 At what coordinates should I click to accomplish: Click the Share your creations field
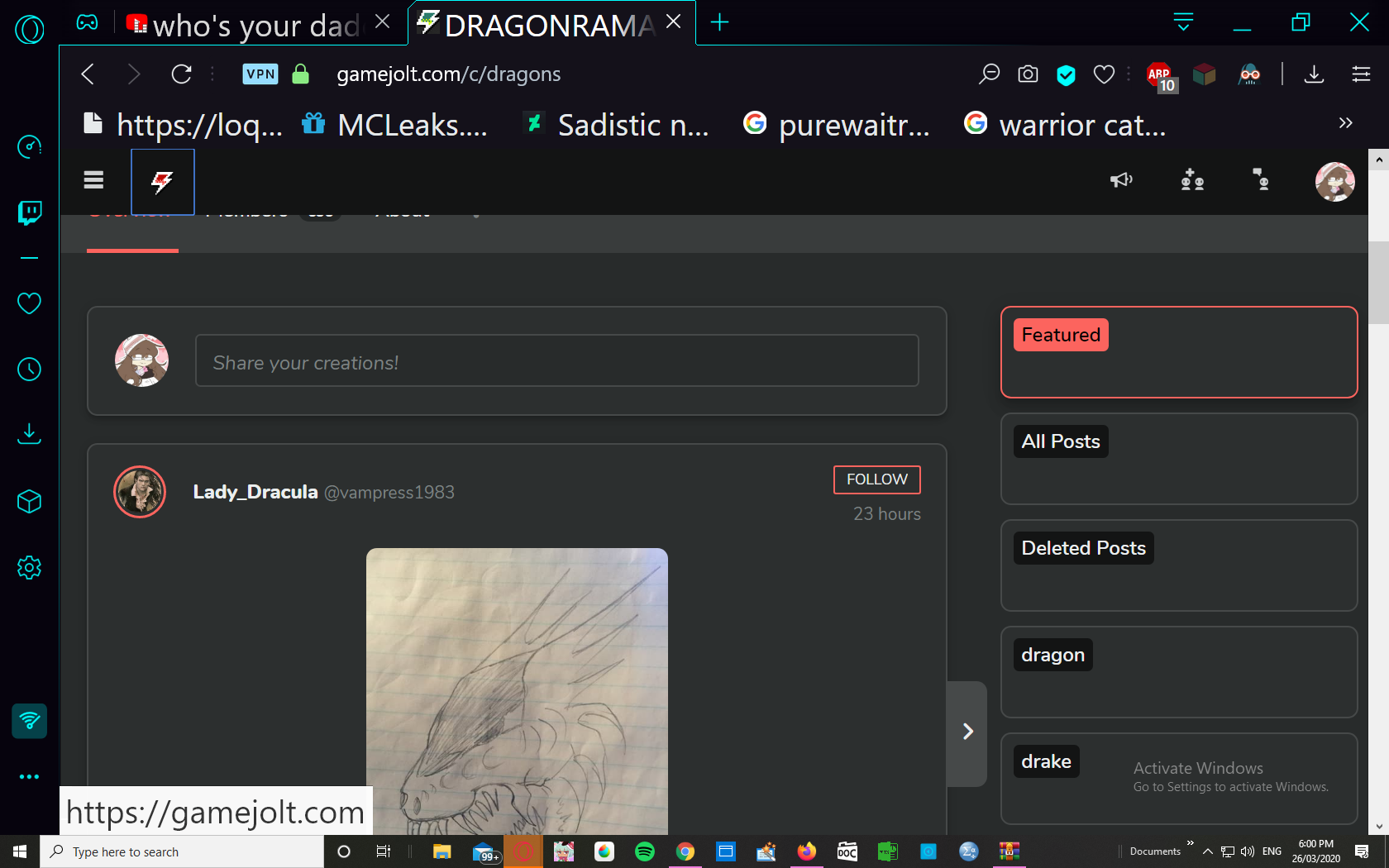[x=556, y=361]
